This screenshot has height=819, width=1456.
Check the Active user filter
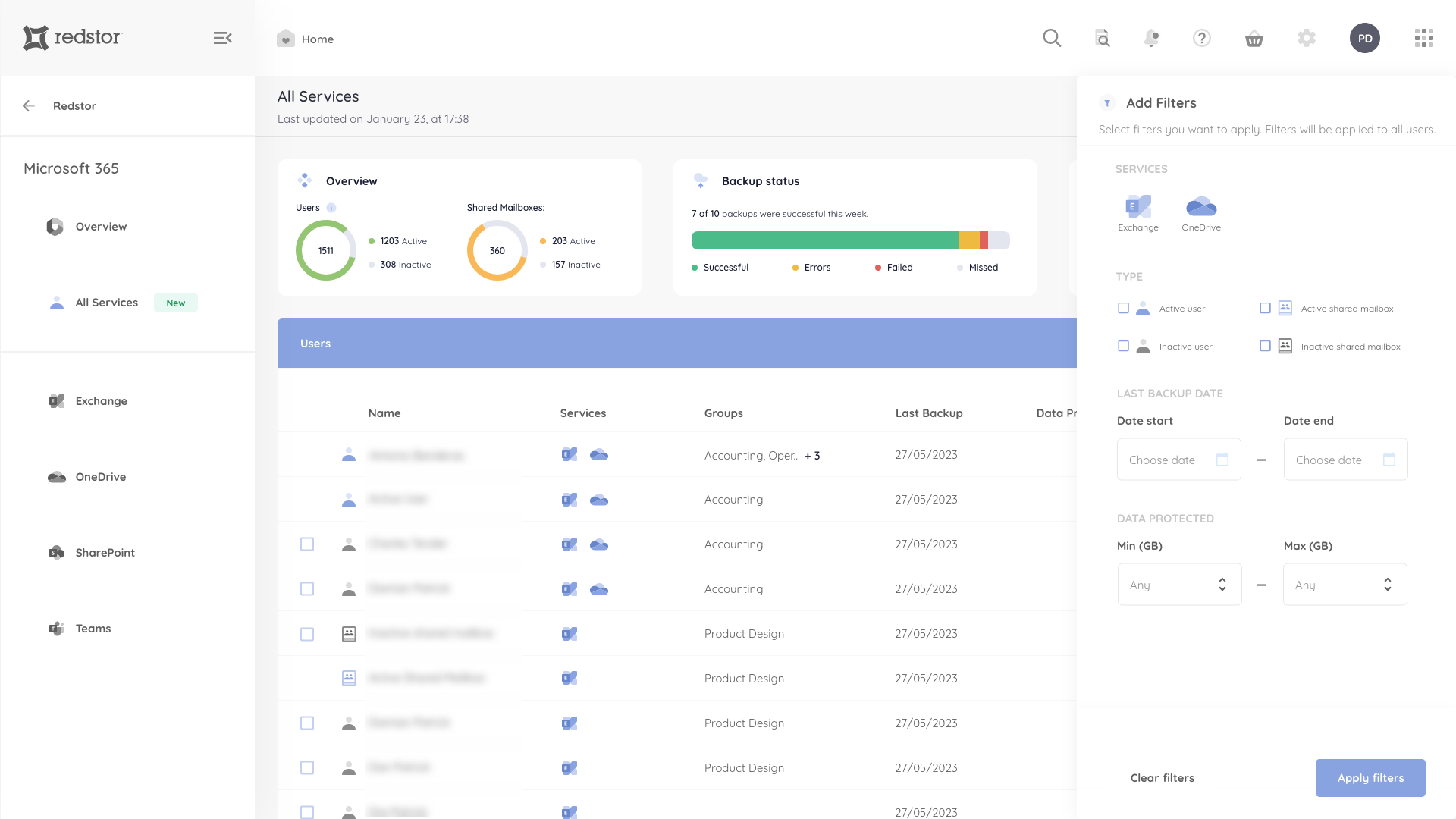(x=1124, y=308)
